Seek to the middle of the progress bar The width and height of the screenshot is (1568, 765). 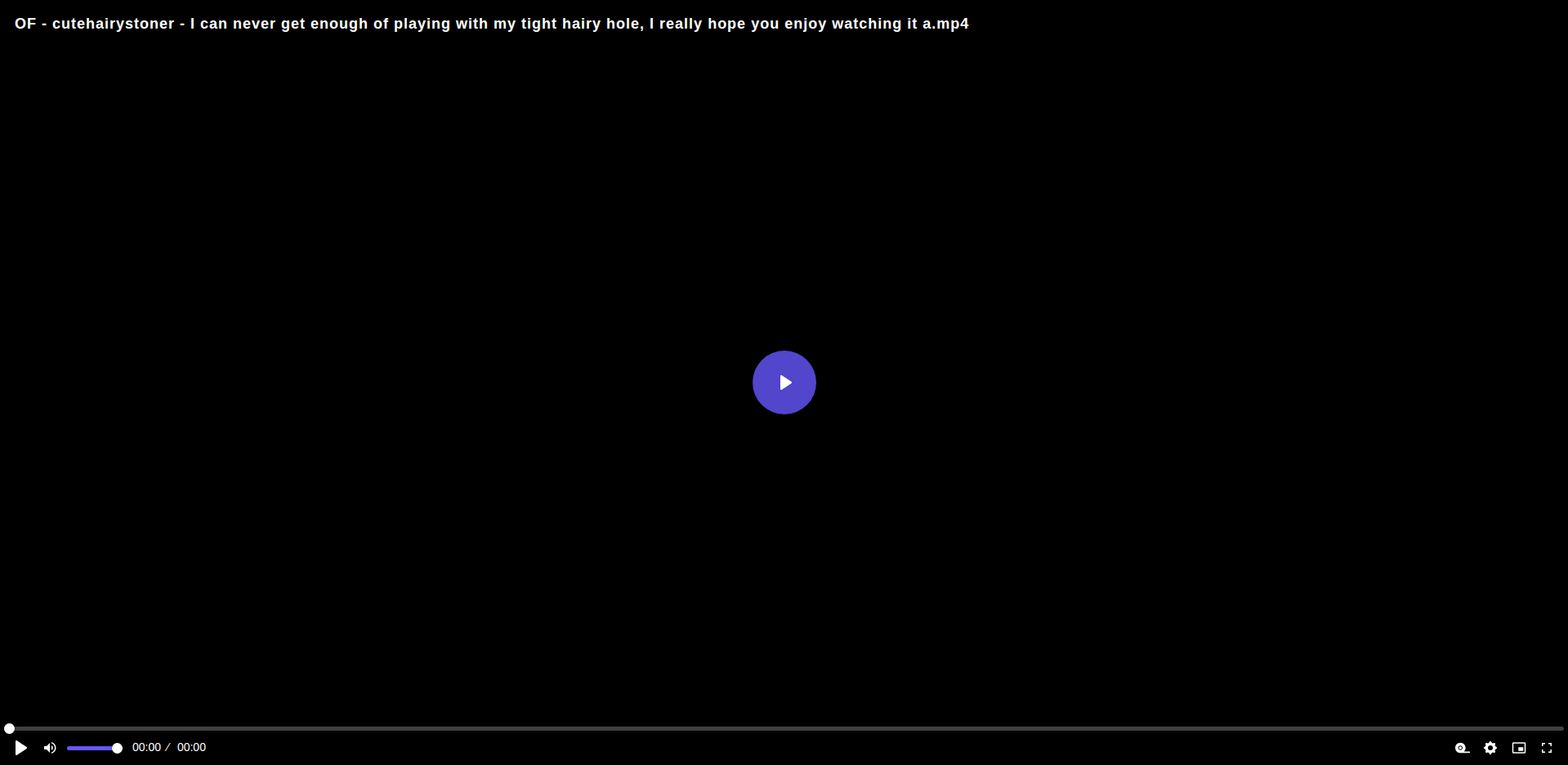[x=784, y=728]
